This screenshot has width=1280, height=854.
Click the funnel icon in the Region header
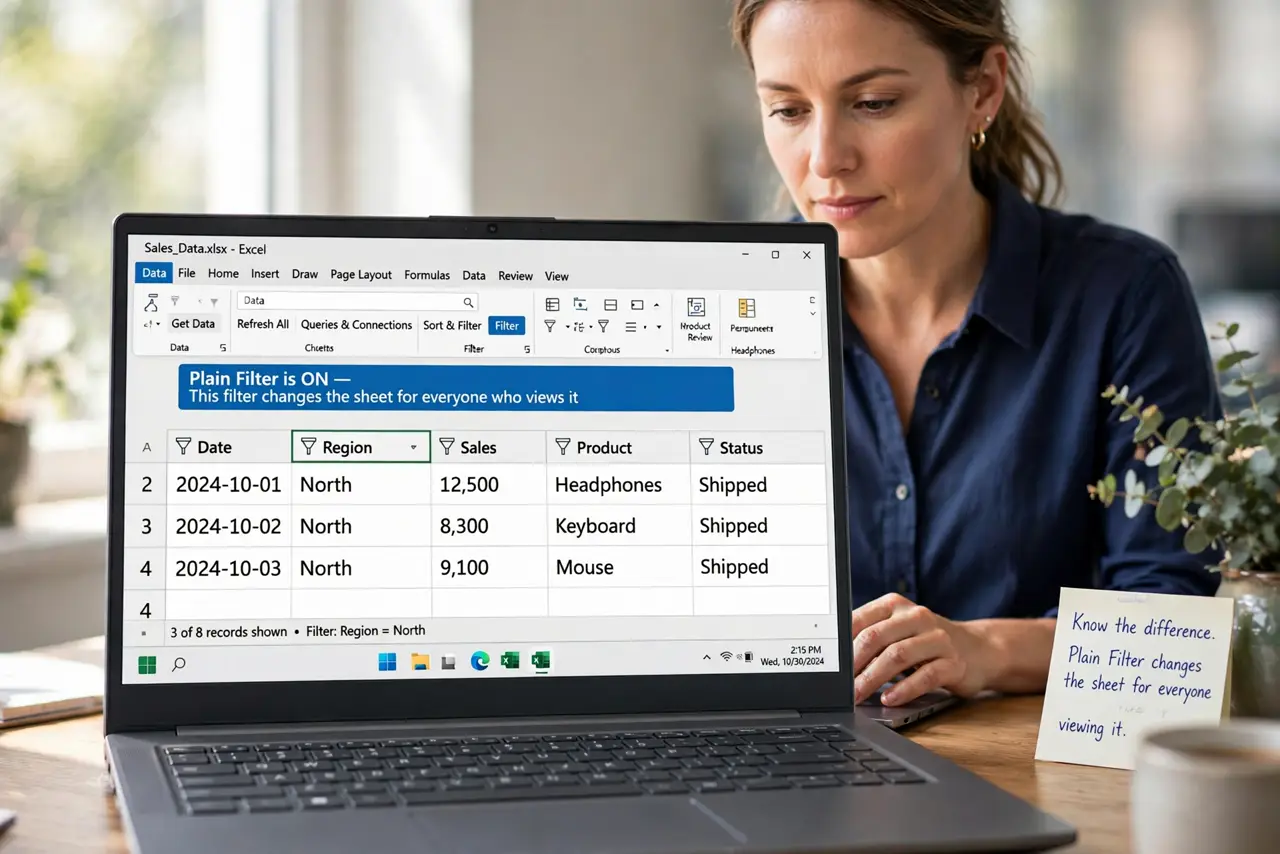click(308, 447)
